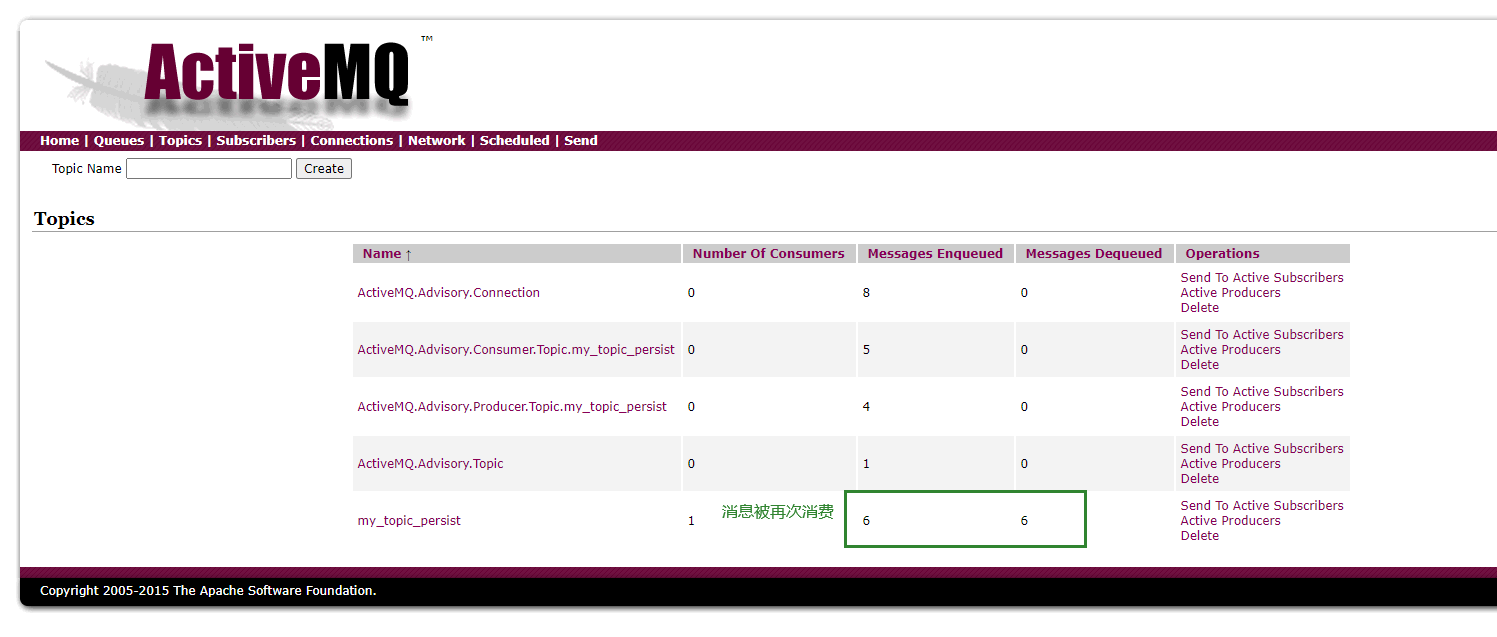
Task: Open the my_topic_persist topic
Action: coord(409,521)
